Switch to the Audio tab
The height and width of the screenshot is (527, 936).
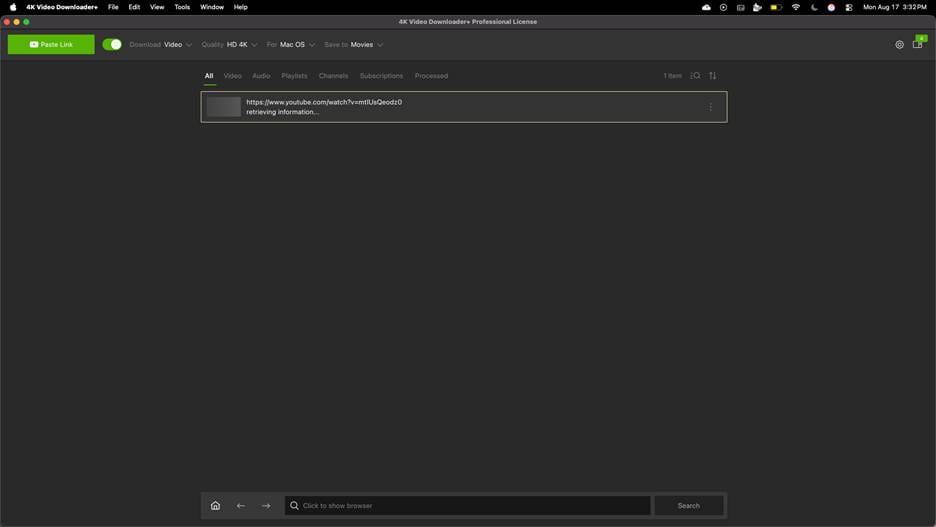(x=261, y=76)
